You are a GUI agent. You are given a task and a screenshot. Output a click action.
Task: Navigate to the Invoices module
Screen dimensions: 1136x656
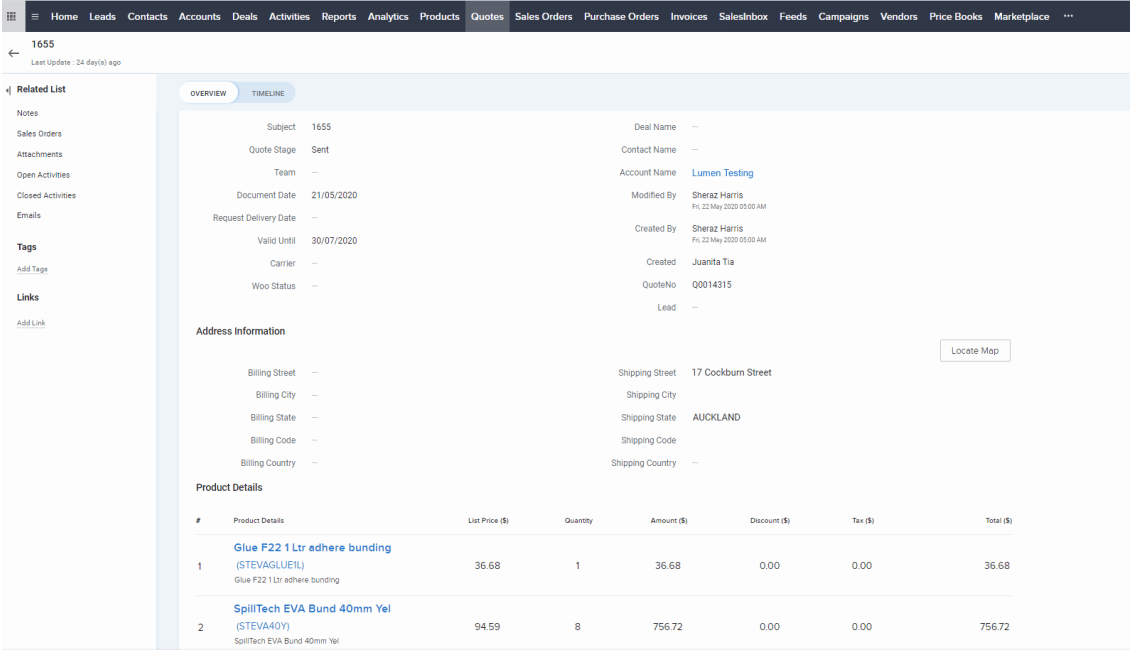coord(688,16)
